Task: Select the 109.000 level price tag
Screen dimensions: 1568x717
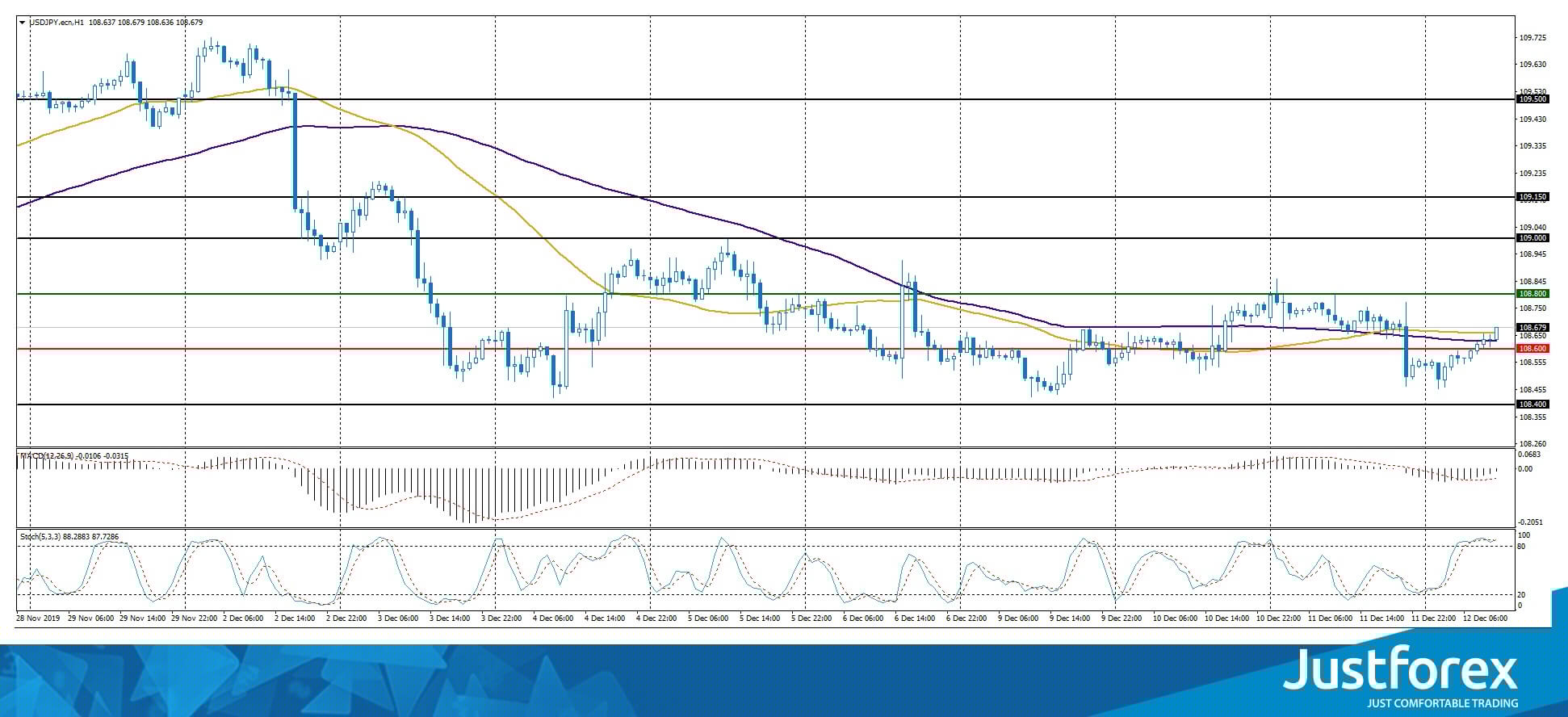Action: pos(1532,238)
